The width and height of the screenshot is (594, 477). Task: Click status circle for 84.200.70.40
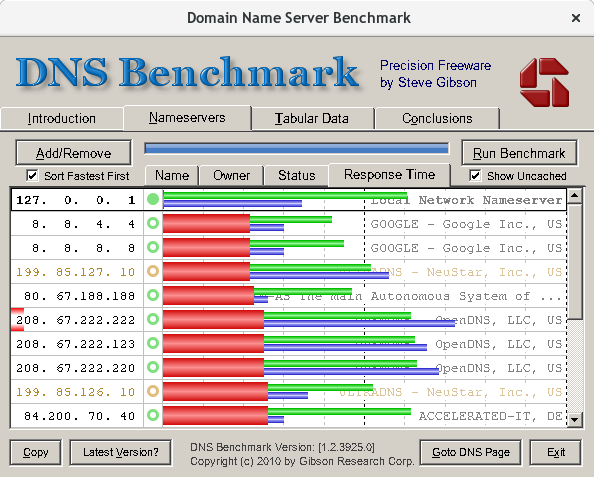[153, 415]
